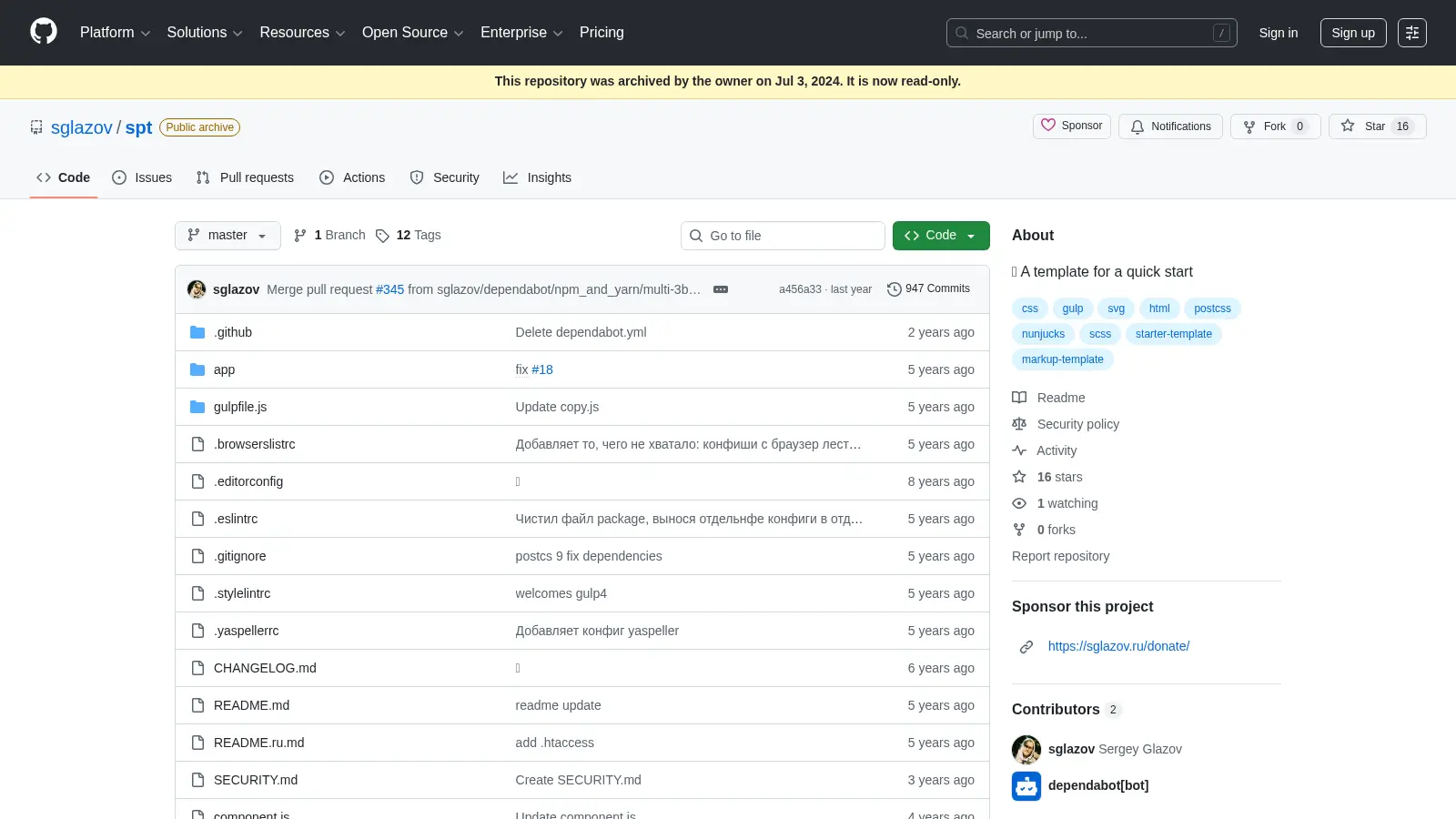Open the .github folder

pyautogui.click(x=233, y=332)
